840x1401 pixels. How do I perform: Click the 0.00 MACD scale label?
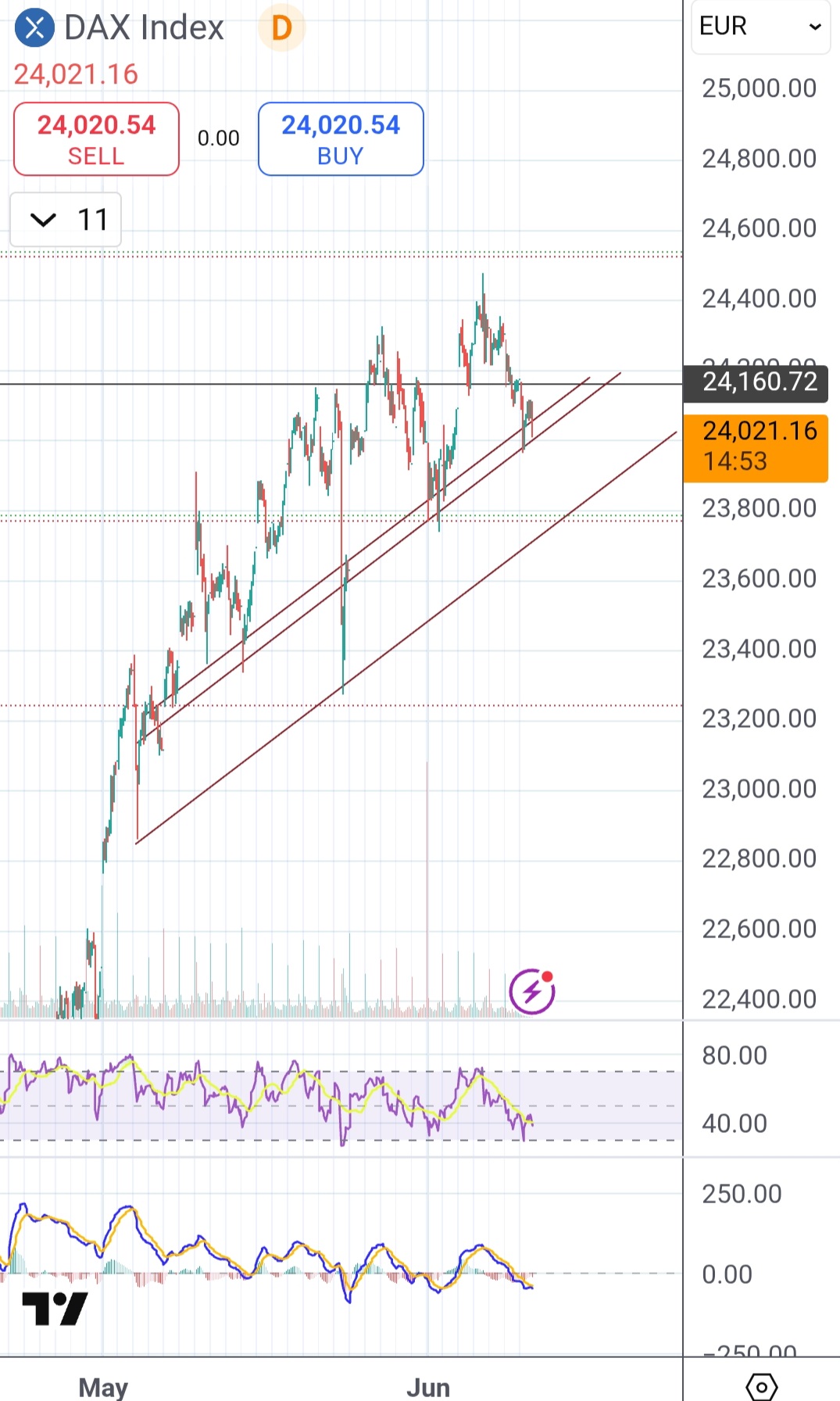click(727, 1274)
